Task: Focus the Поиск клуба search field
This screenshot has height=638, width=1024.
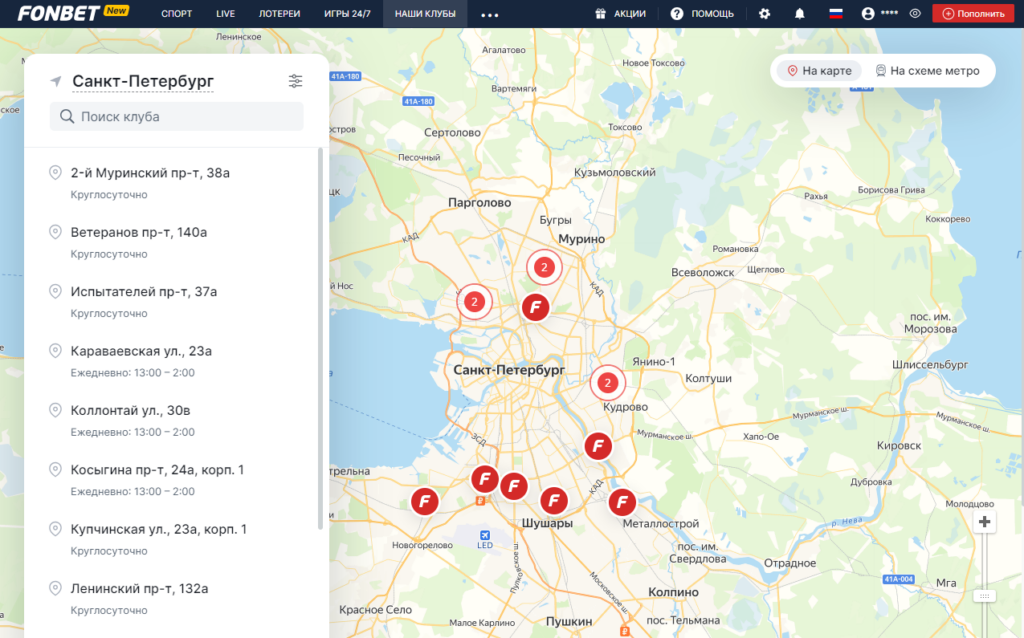Action: [176, 116]
